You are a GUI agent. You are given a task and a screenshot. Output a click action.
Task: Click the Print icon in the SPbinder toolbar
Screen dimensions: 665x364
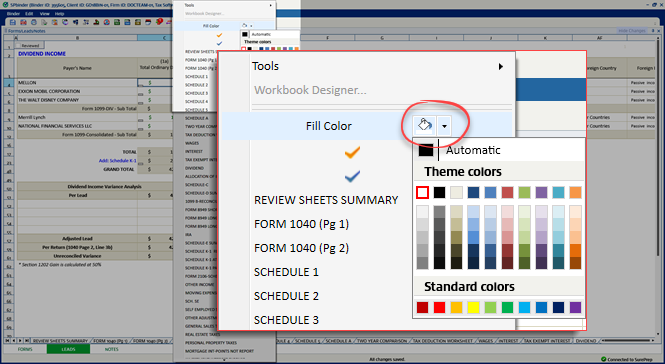34,22
